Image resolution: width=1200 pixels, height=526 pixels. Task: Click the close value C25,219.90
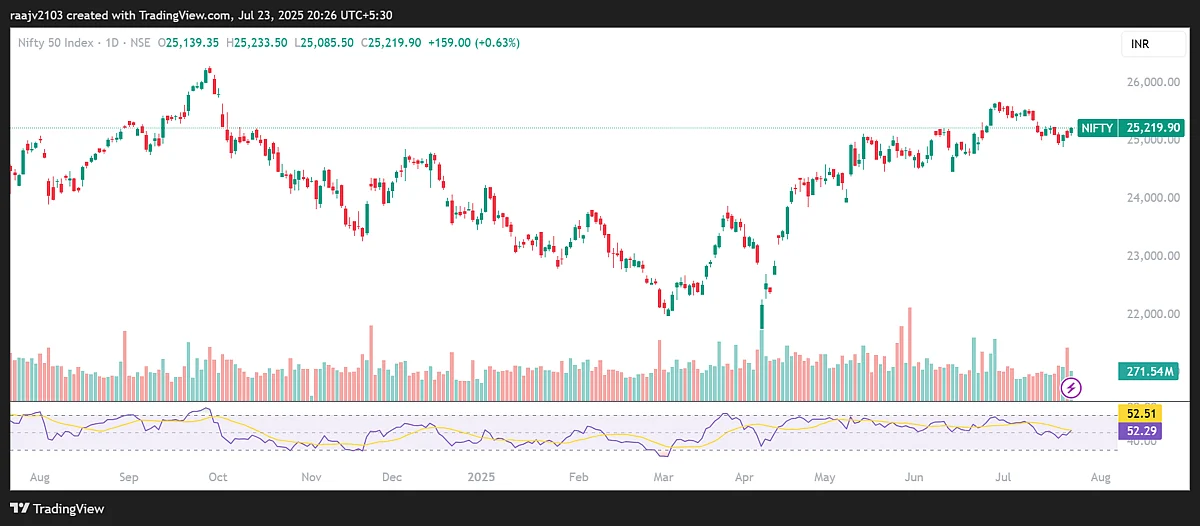click(x=393, y=43)
